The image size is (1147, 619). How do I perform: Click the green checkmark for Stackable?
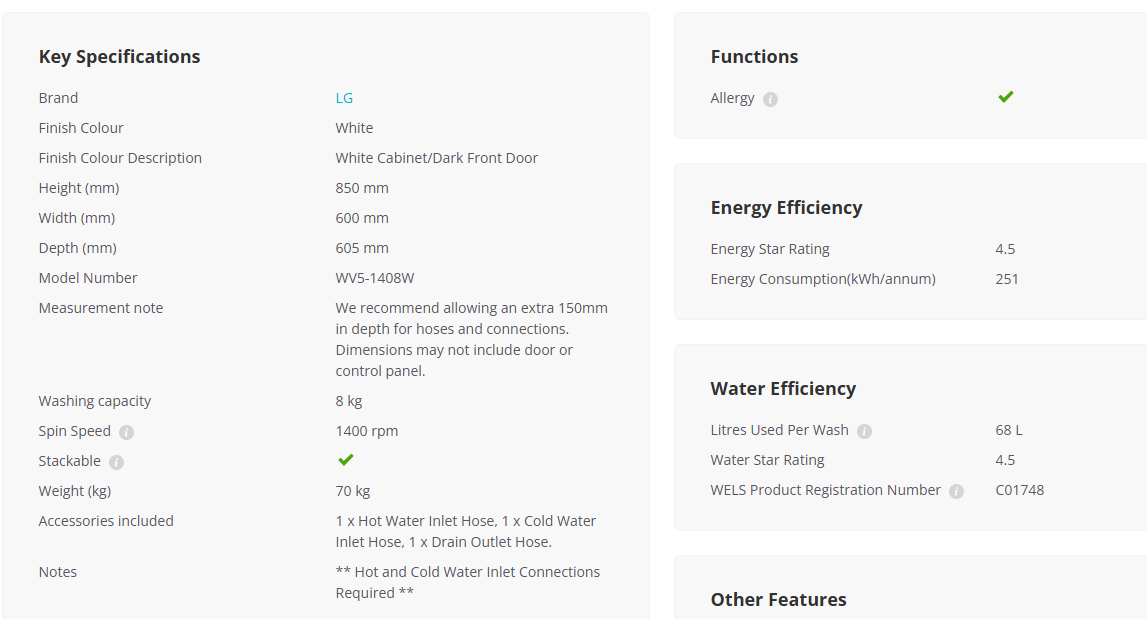tap(346, 459)
